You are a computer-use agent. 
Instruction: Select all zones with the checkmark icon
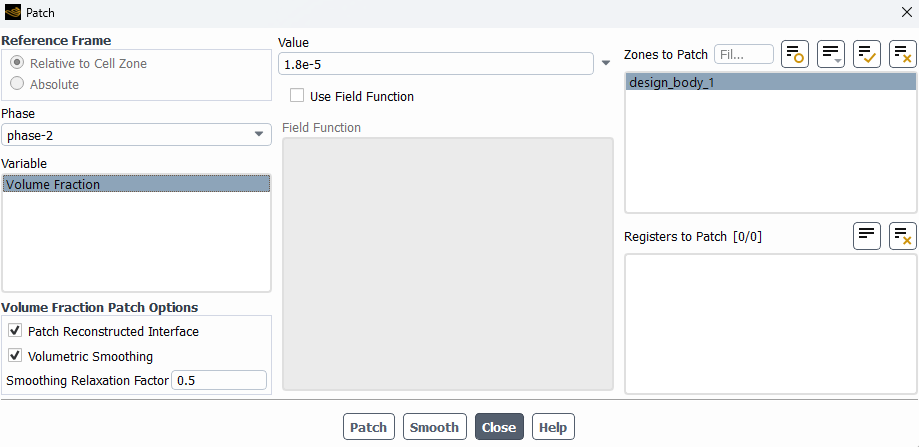pos(867,54)
